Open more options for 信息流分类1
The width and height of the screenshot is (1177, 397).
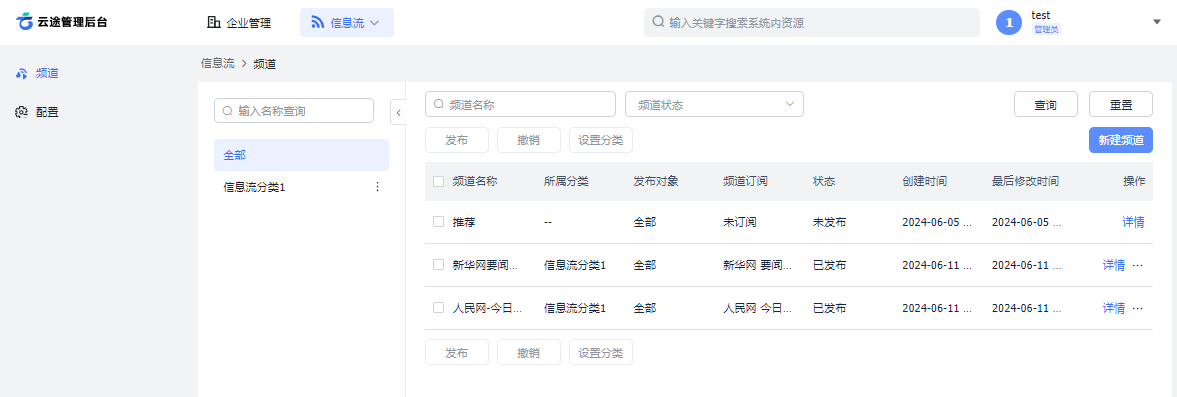378,187
